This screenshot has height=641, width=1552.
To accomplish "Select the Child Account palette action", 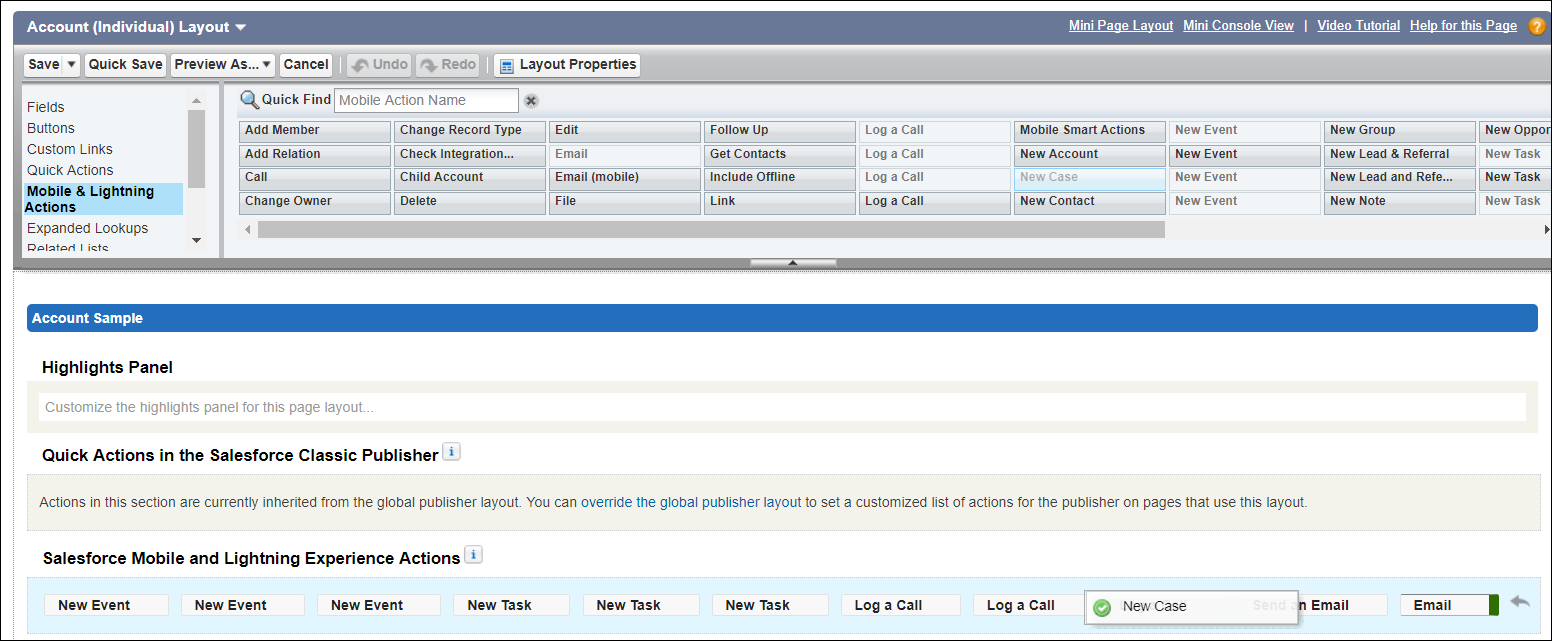I will (x=470, y=178).
